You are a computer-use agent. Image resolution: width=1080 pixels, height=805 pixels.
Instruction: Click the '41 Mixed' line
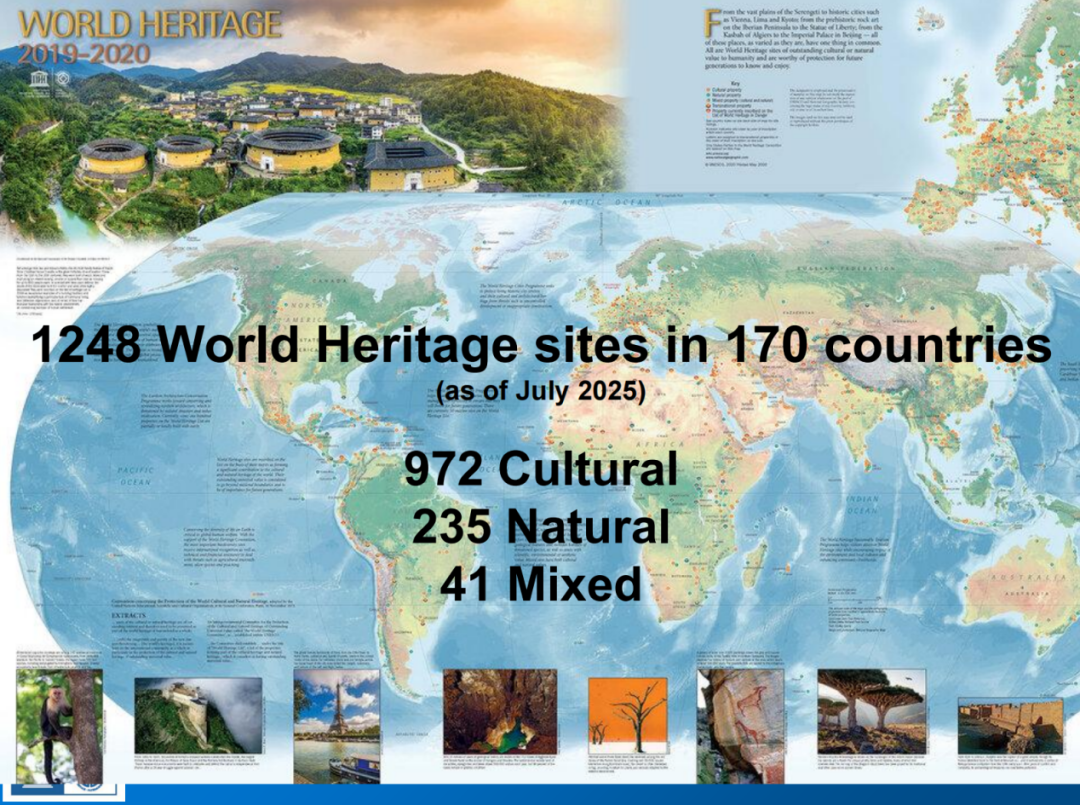(x=541, y=584)
